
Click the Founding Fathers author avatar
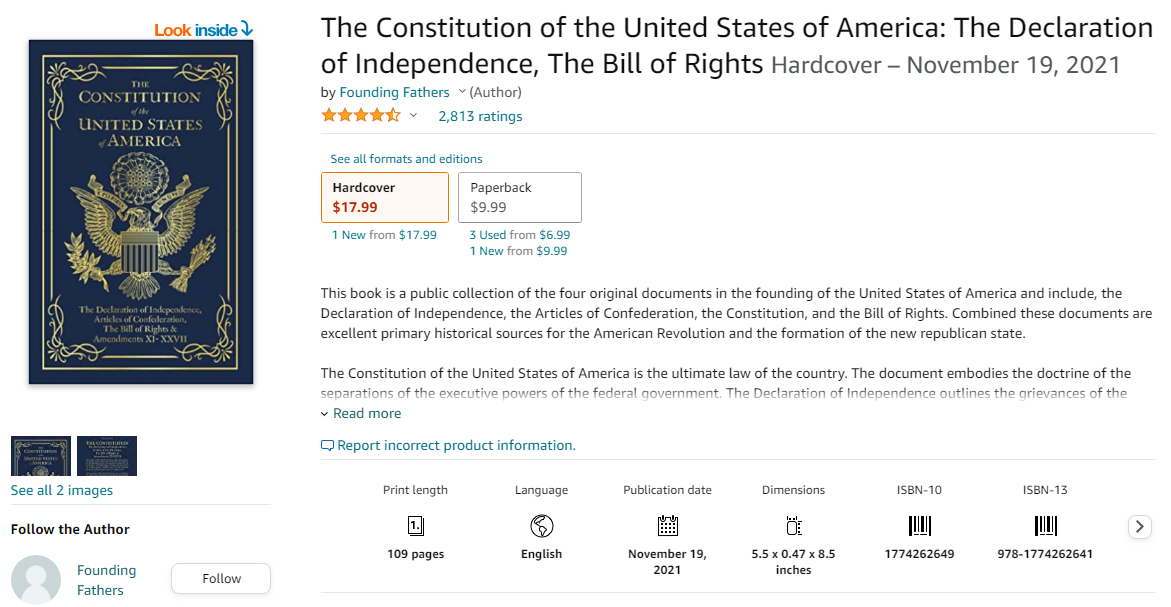[36, 579]
